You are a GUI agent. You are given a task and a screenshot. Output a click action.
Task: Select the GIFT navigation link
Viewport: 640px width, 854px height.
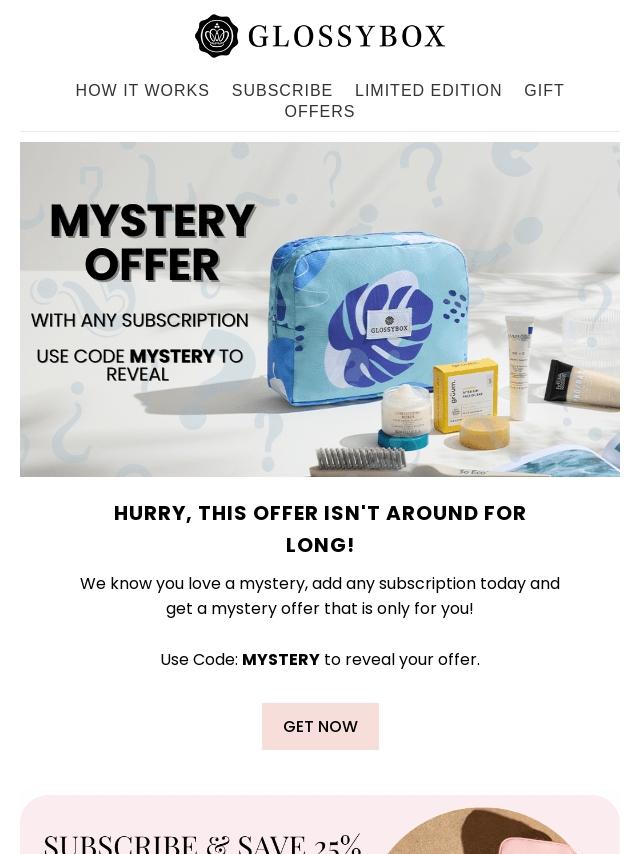(x=544, y=90)
